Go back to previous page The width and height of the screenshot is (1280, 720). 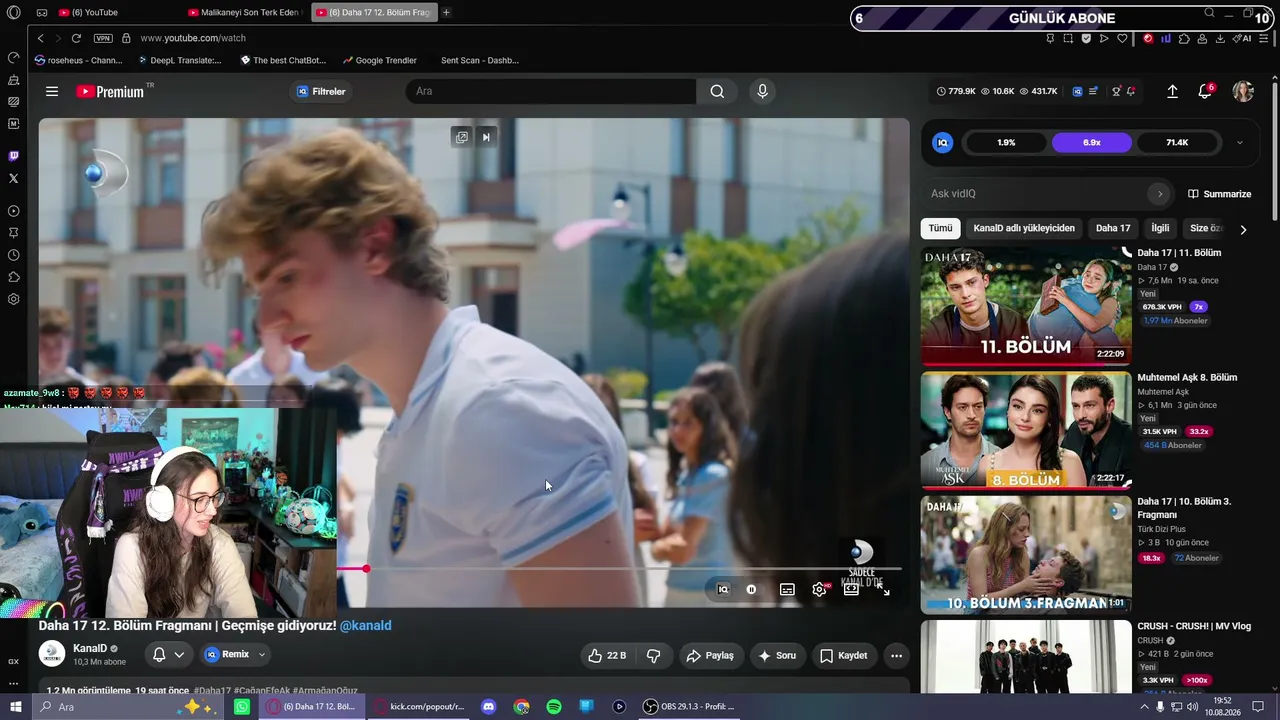[x=40, y=38]
